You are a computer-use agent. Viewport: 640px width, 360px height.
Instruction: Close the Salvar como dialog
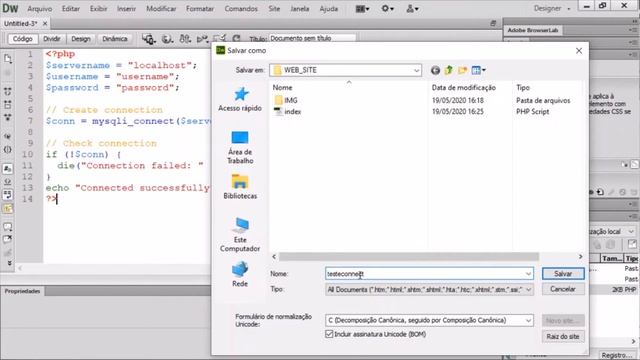579,51
